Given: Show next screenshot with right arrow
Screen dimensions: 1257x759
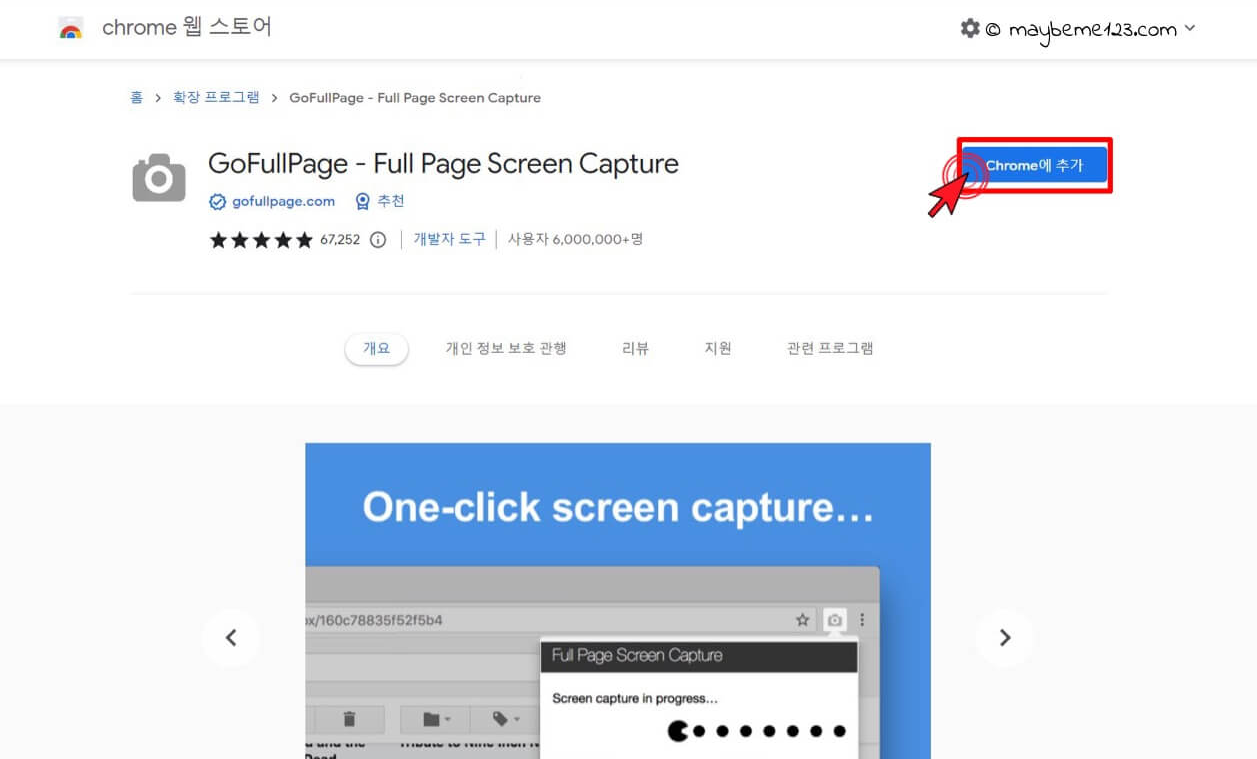Looking at the screenshot, I should point(1005,638).
